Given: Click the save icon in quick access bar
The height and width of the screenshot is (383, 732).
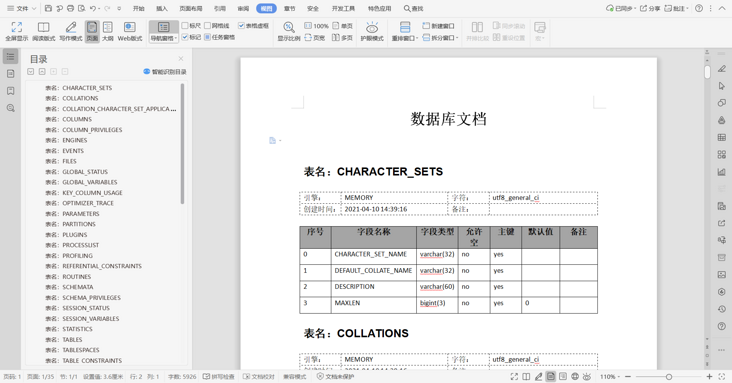Looking at the screenshot, I should pos(48,8).
